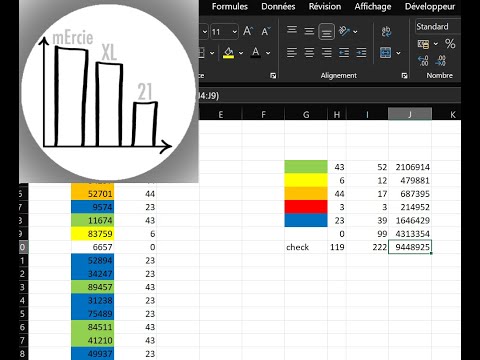Click the accounting number format icon

pos(423,44)
